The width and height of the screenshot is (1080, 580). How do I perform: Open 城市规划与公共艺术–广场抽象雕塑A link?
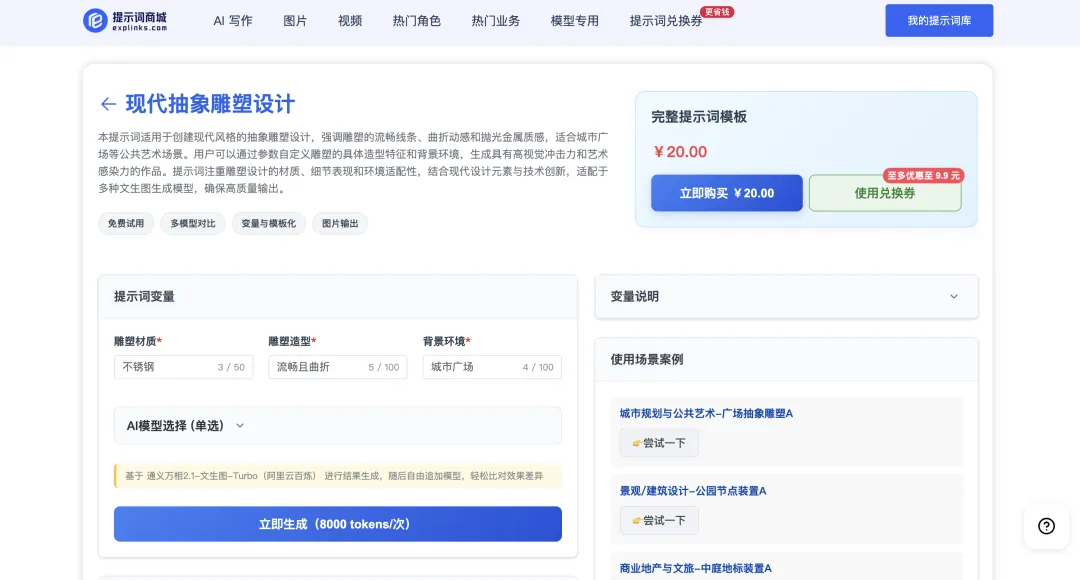[706, 413]
